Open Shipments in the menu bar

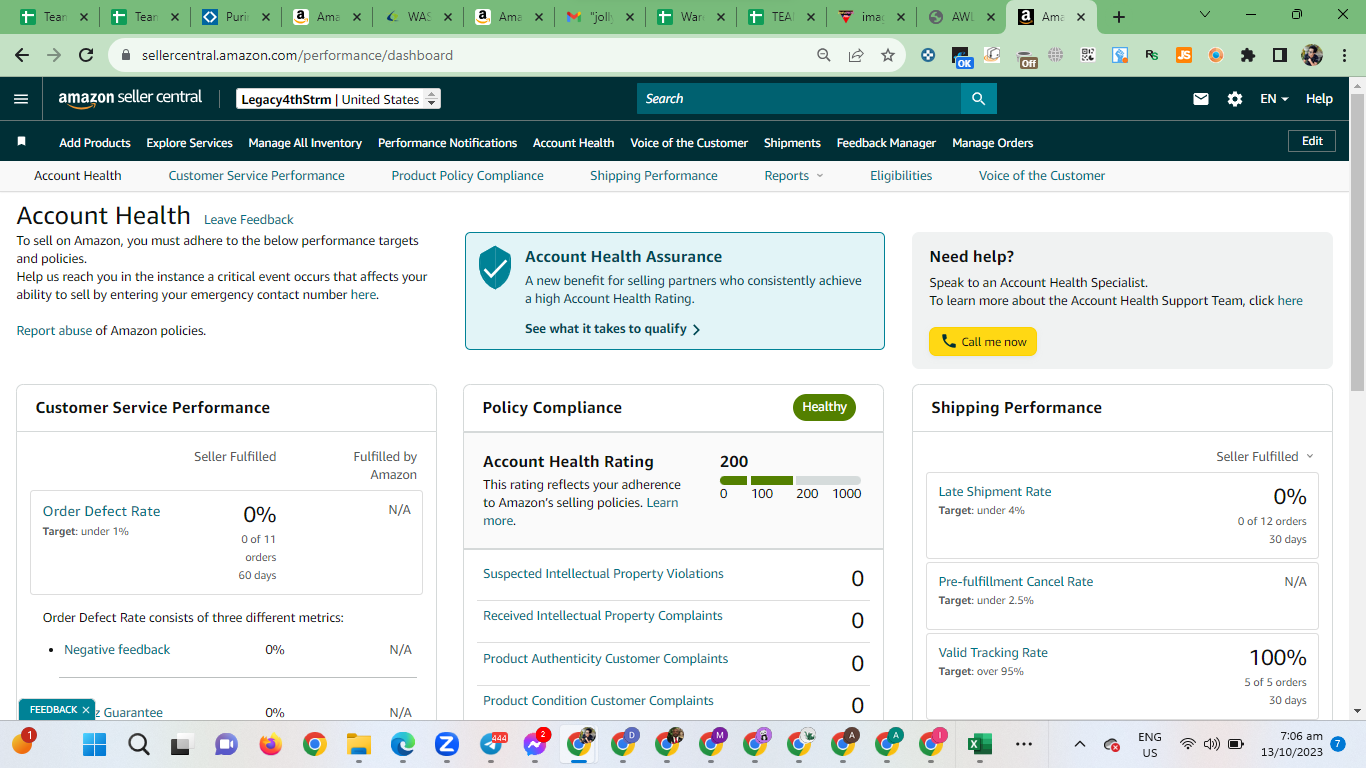(x=792, y=143)
